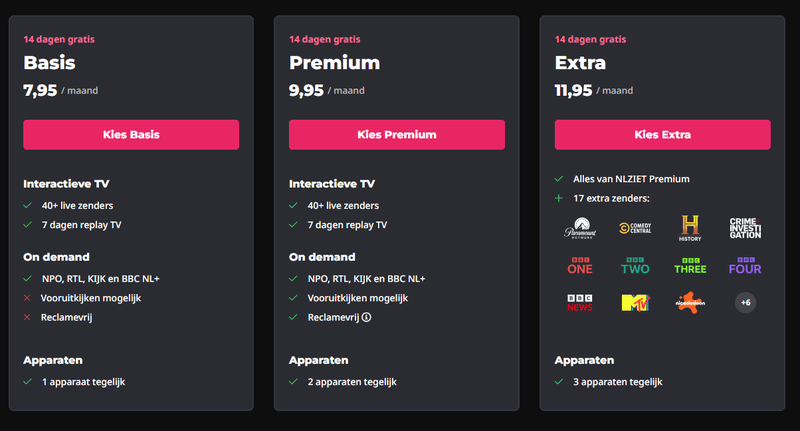This screenshot has width=800, height=431.
Task: Click the History channel logo
Action: (690, 228)
